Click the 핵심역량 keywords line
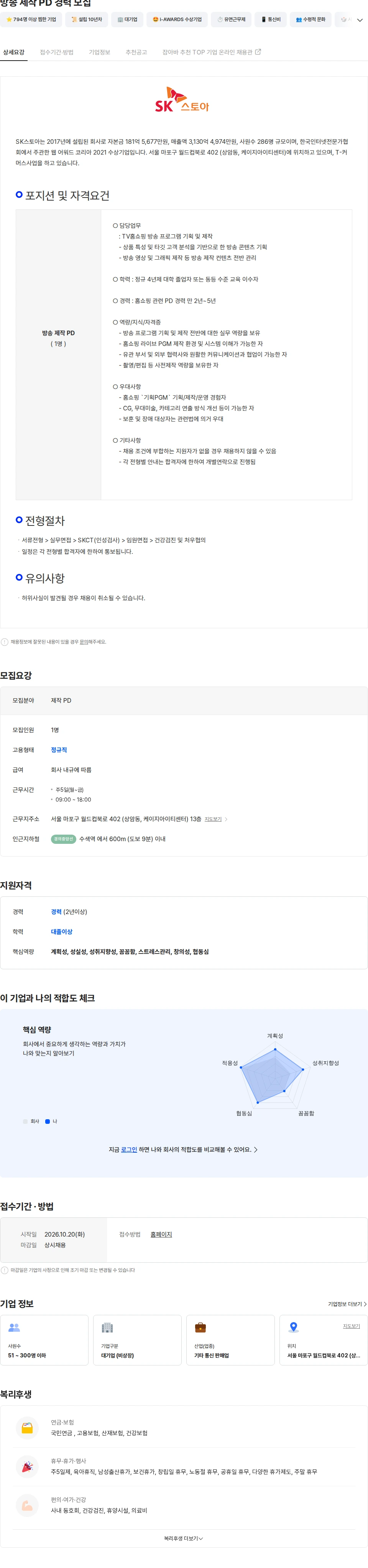Viewport: 368px width, 1568px height. click(x=130, y=952)
